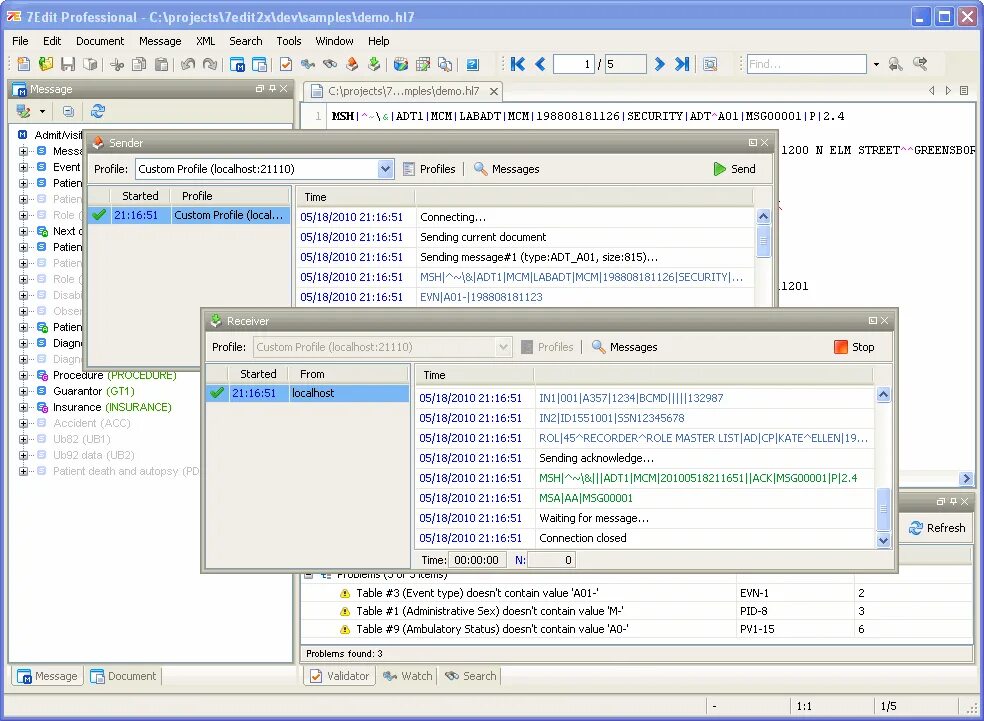Select the 'Connection closed' row in Receiver log

(x=645, y=538)
